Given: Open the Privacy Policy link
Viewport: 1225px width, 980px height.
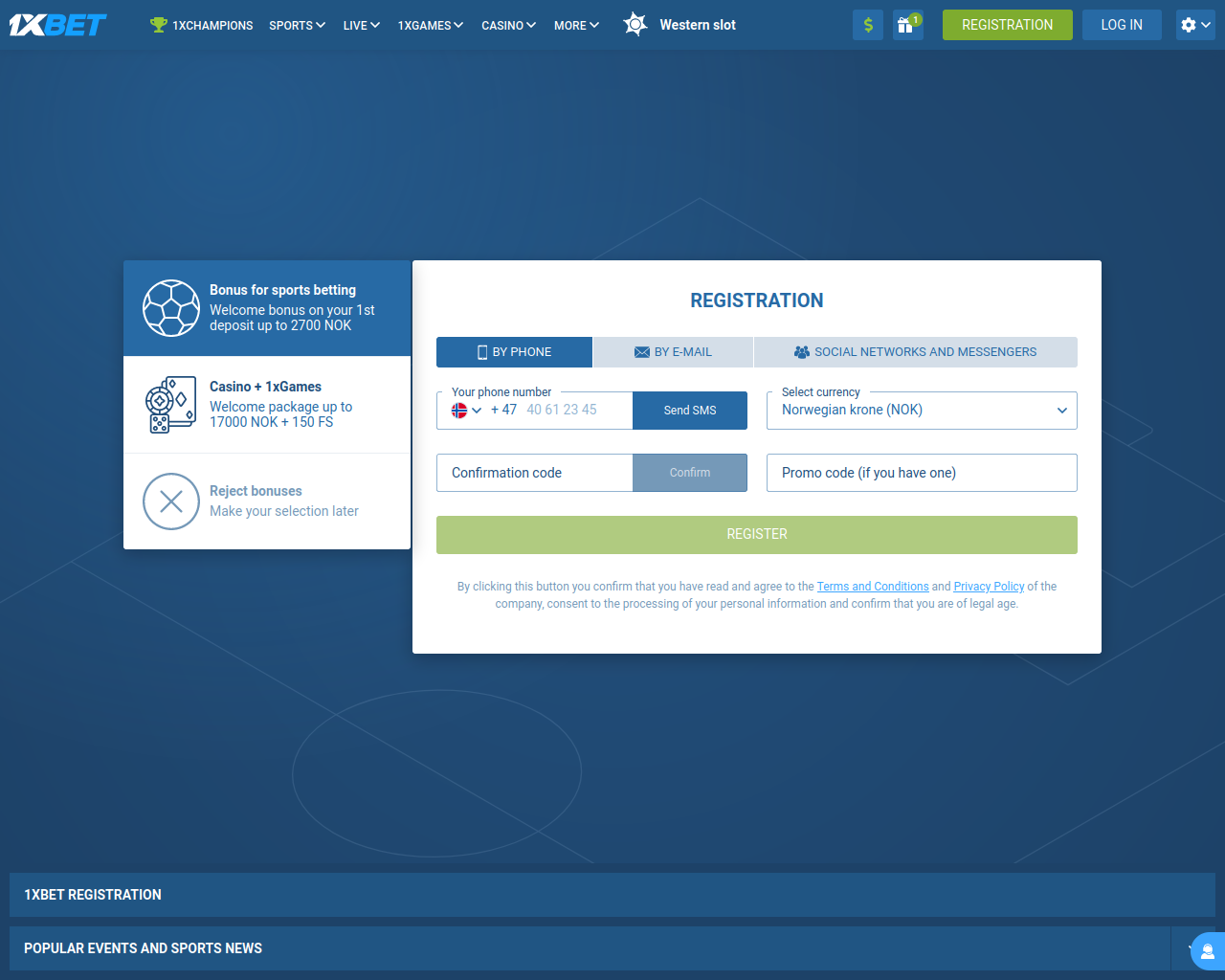Looking at the screenshot, I should (990, 587).
